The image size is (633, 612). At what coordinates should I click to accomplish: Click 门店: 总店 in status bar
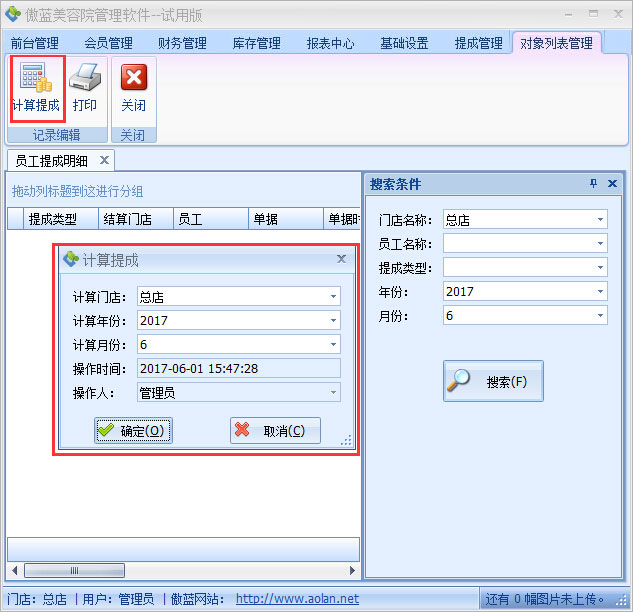pyautogui.click(x=37, y=599)
